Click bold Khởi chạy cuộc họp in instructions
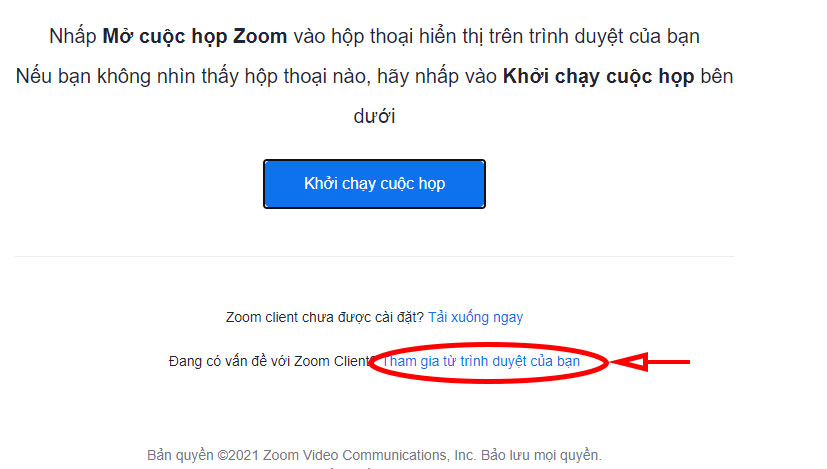This screenshot has width=827, height=469. click(598, 76)
